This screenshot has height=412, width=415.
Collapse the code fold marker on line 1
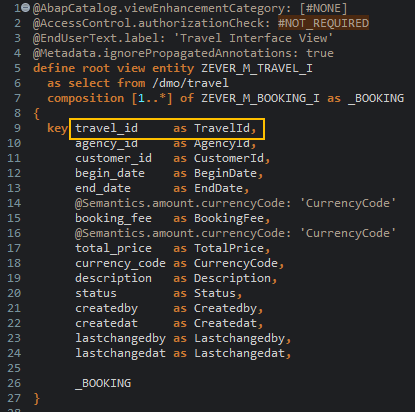tap(26, 8)
